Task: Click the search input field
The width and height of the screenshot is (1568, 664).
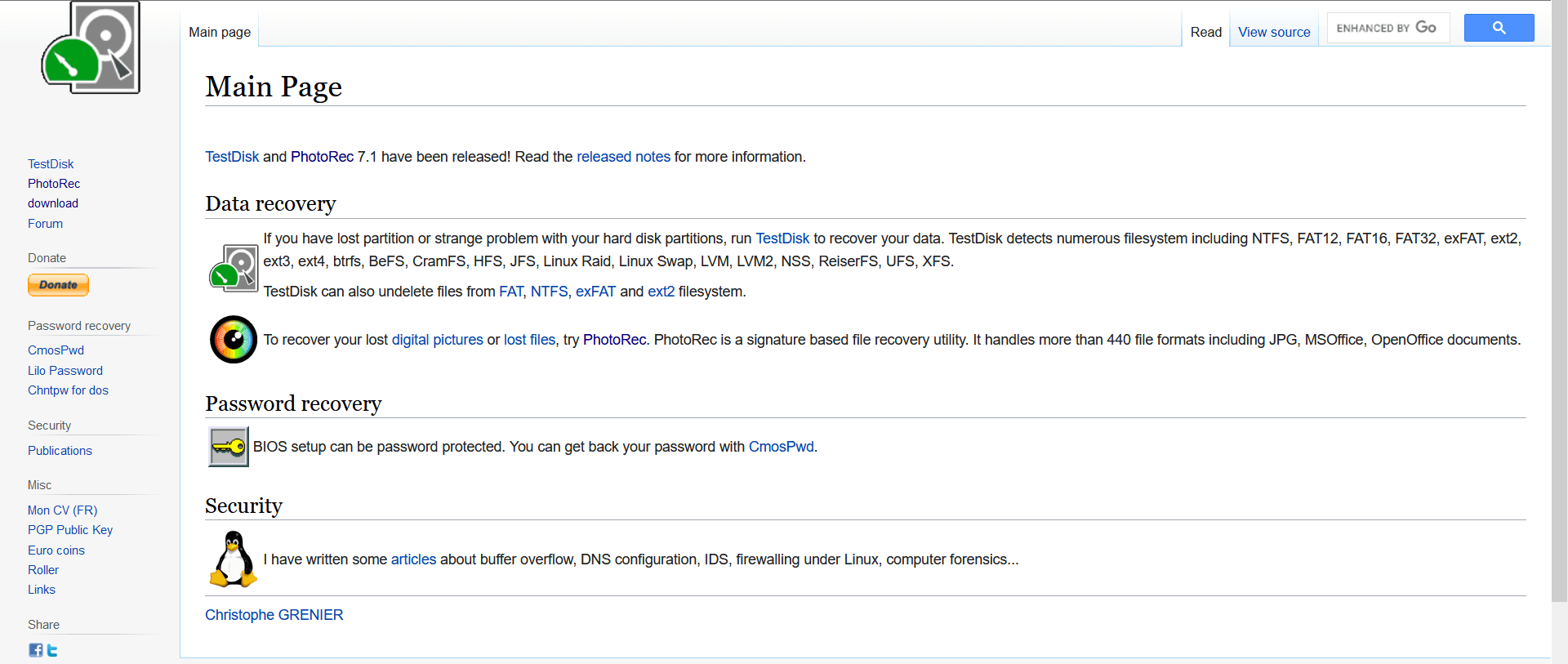Action: (1388, 27)
